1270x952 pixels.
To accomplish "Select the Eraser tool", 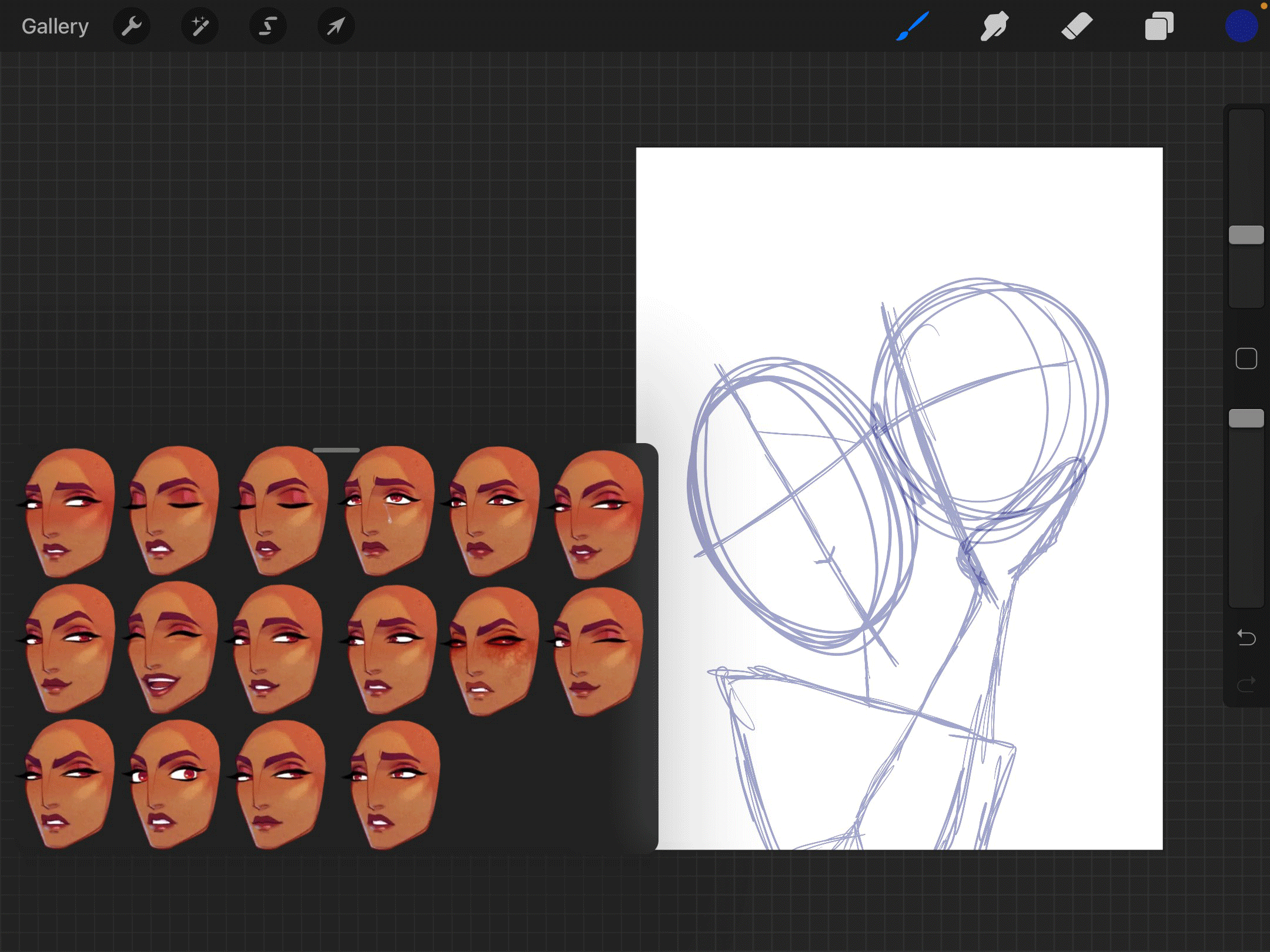I will click(x=1077, y=26).
